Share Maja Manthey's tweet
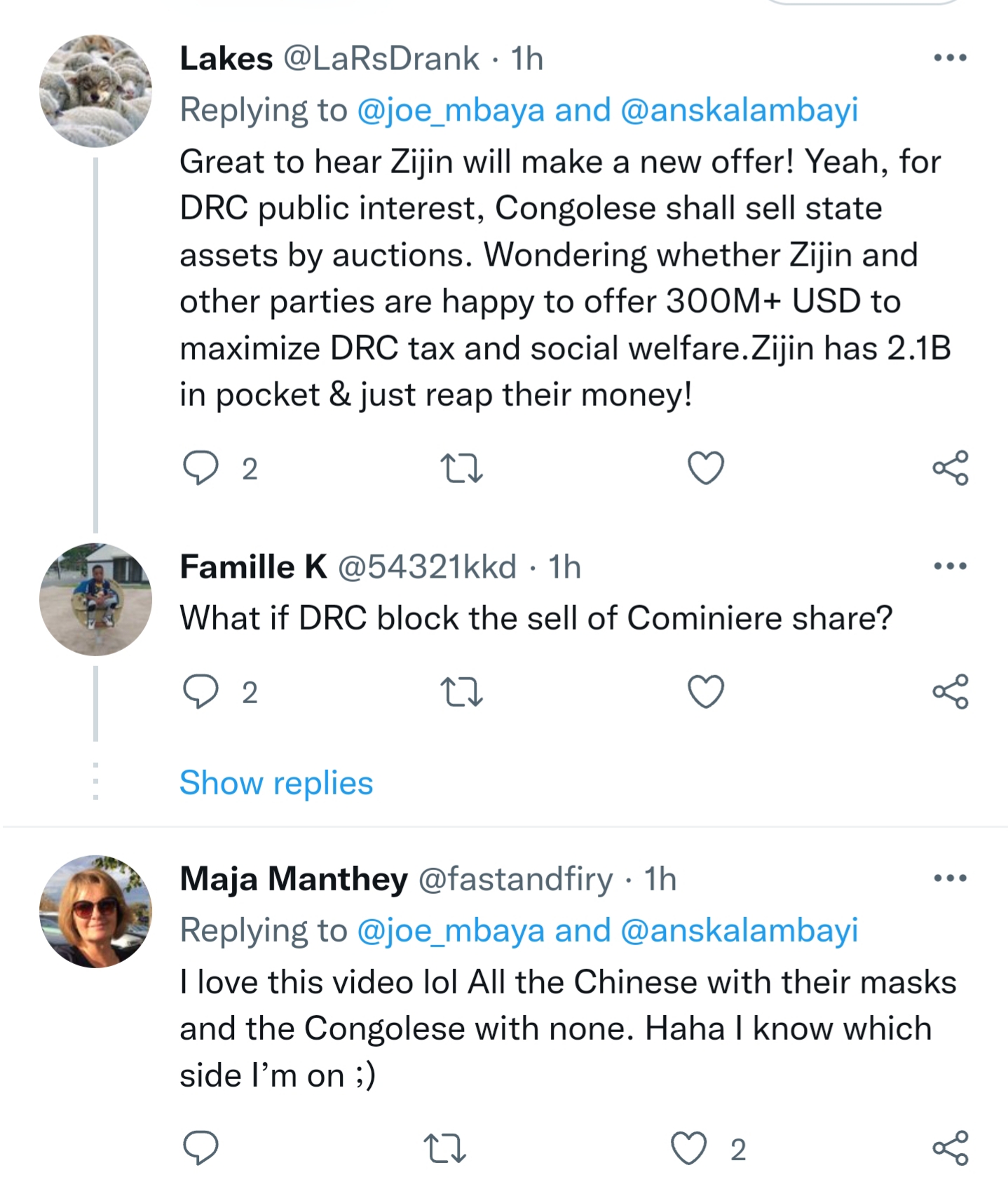1008x1196 pixels. [x=950, y=1148]
